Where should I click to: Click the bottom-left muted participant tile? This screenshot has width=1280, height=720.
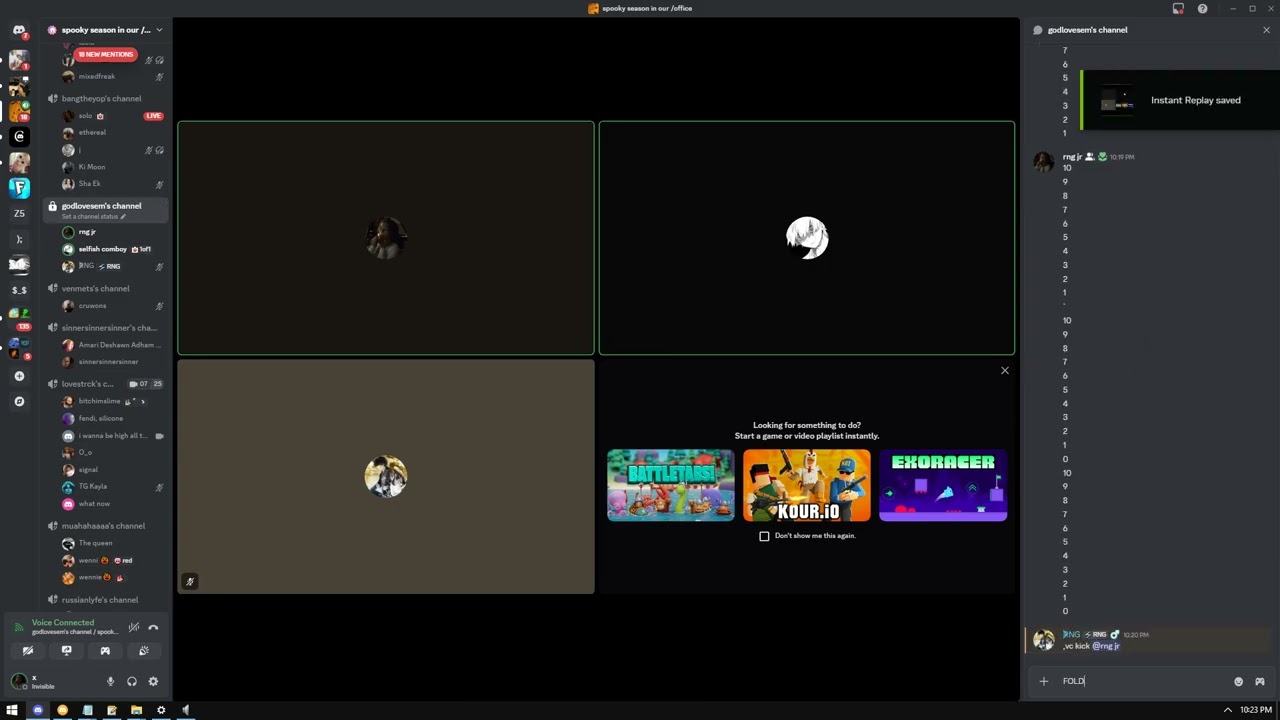[x=386, y=477]
